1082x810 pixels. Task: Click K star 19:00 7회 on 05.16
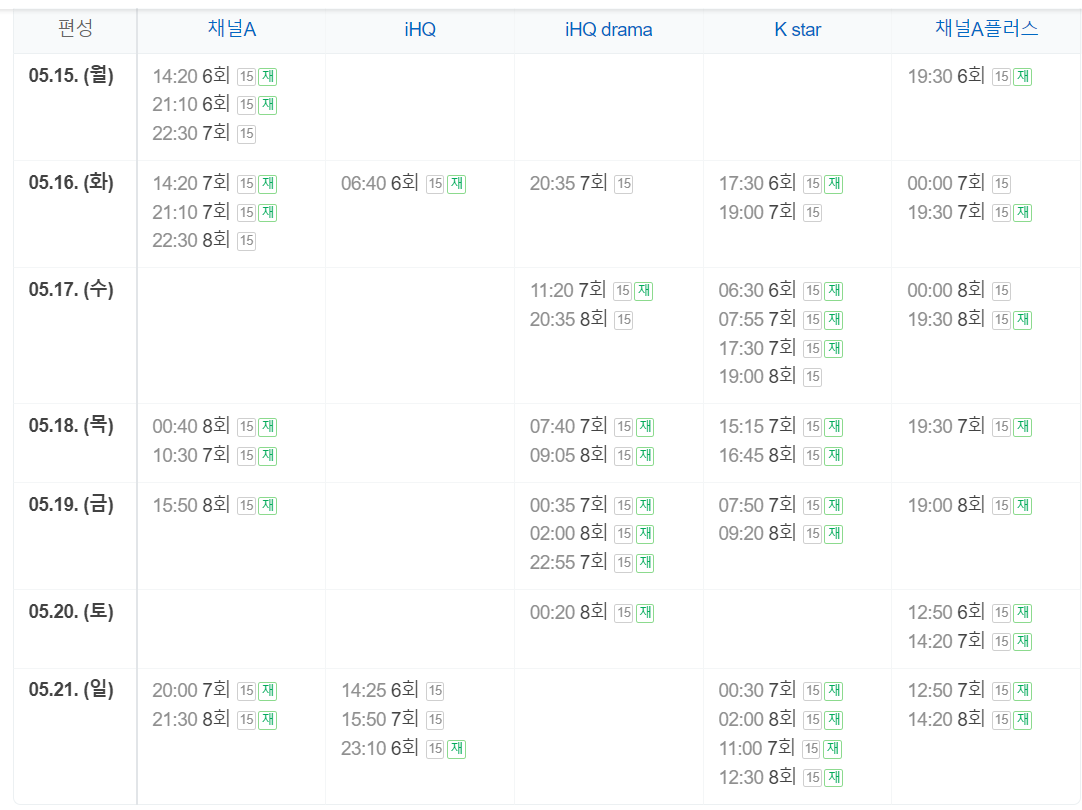[x=757, y=212]
